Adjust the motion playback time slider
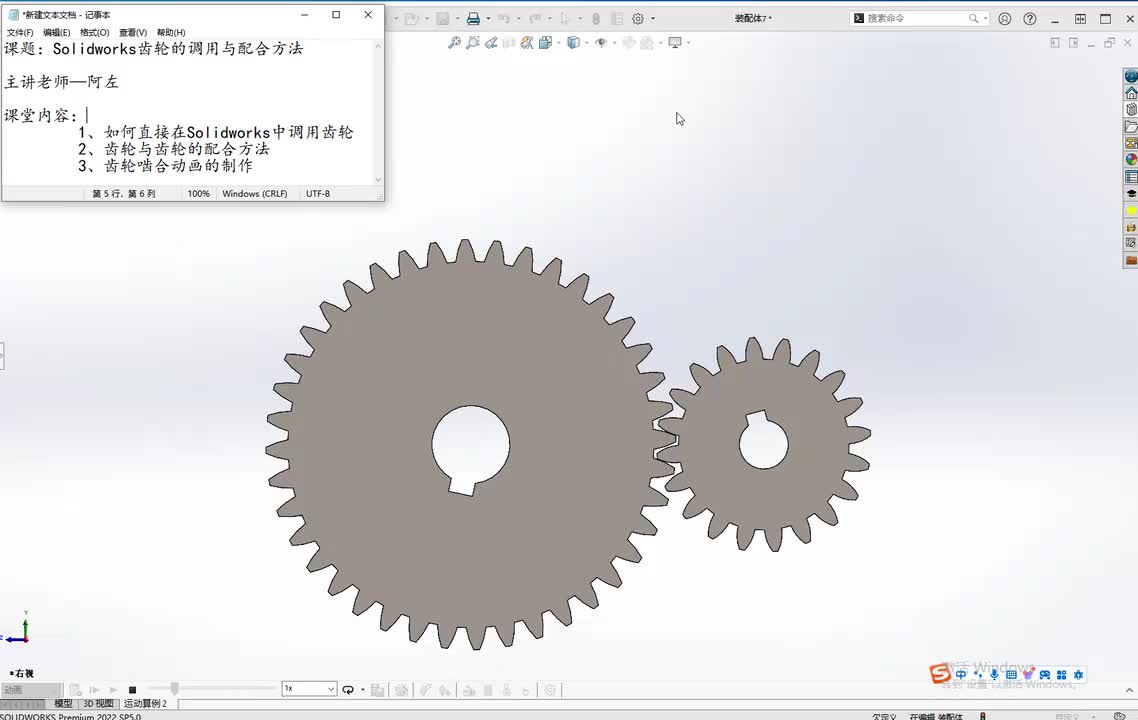 [174, 688]
